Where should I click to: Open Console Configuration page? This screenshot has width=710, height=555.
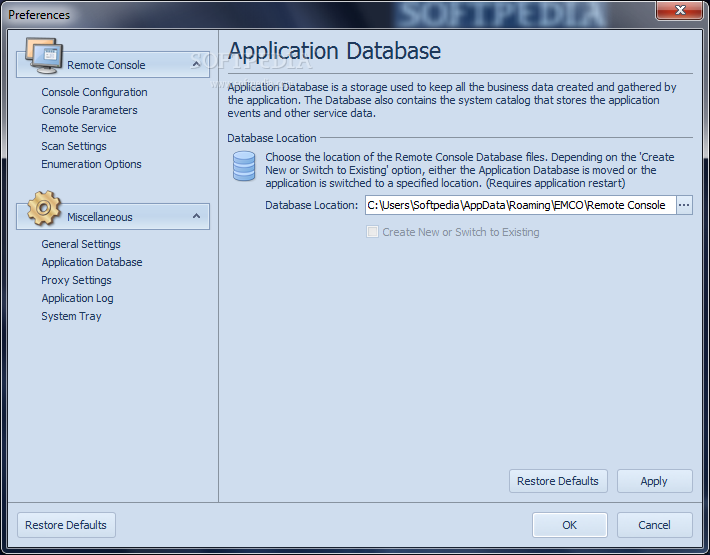pos(94,92)
